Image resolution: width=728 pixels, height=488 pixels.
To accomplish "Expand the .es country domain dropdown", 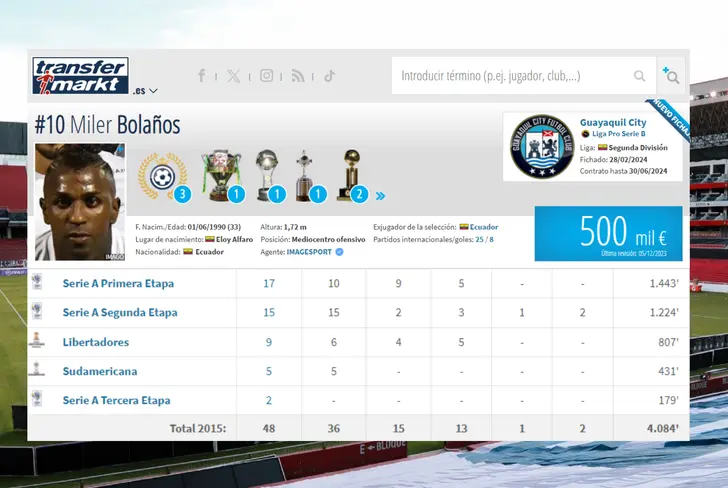I will (x=145, y=91).
